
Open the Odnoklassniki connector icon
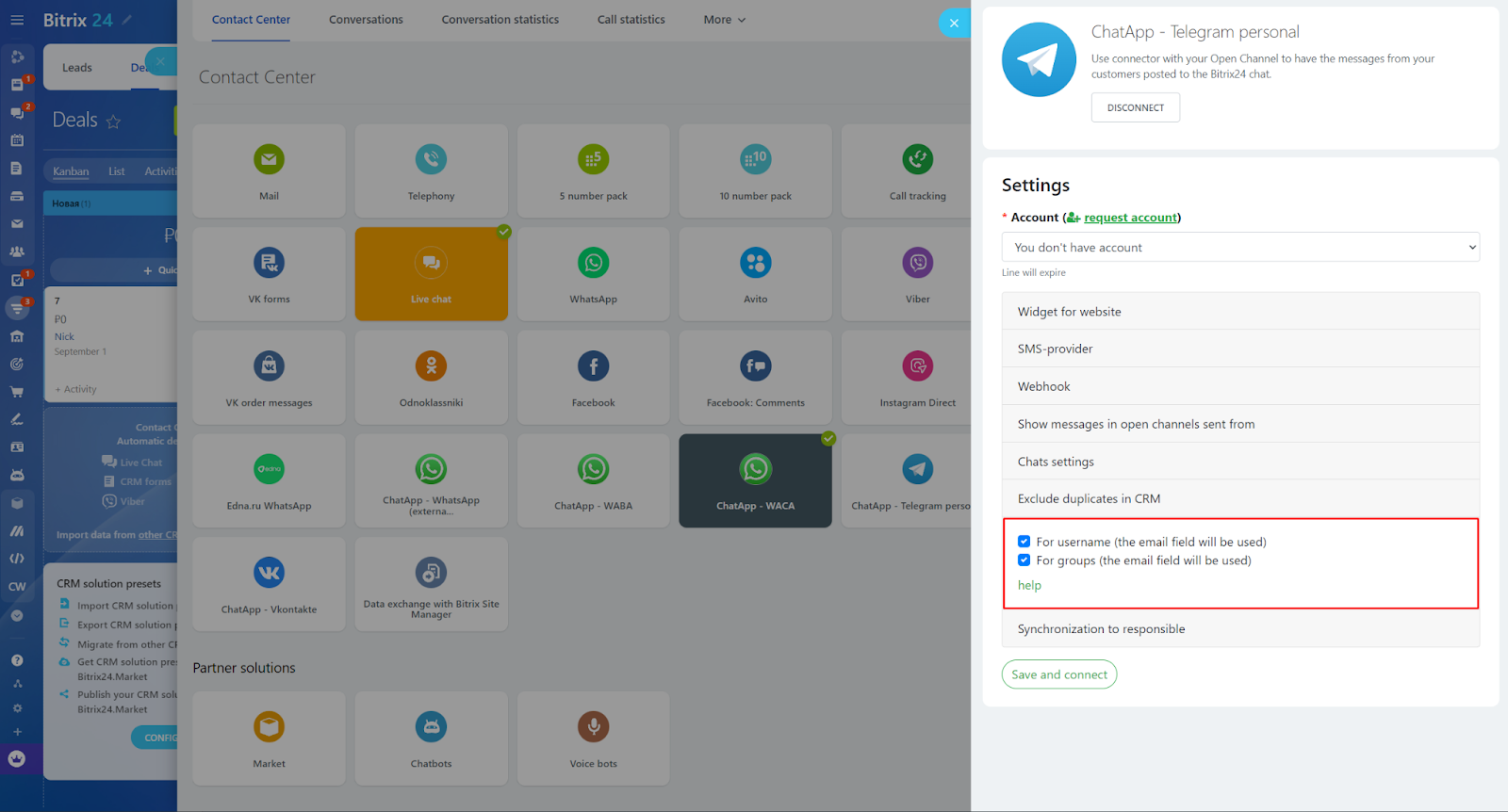tap(431, 365)
